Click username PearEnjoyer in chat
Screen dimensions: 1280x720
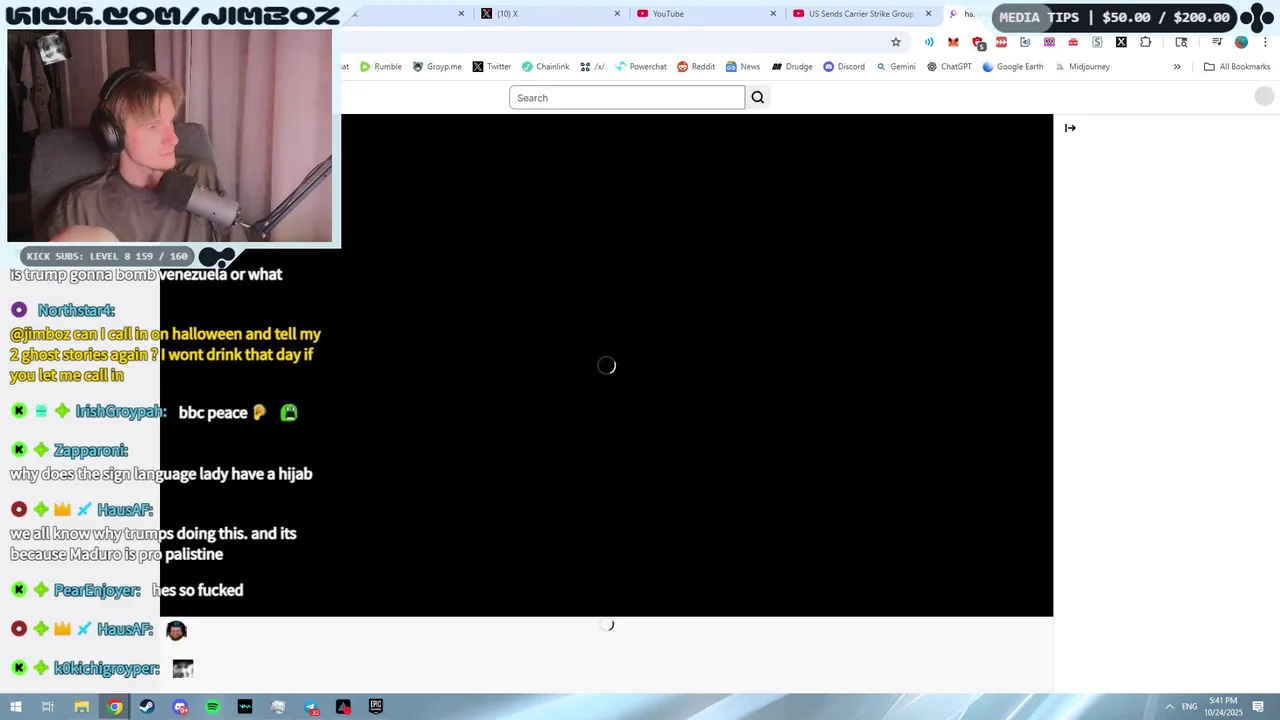97,590
